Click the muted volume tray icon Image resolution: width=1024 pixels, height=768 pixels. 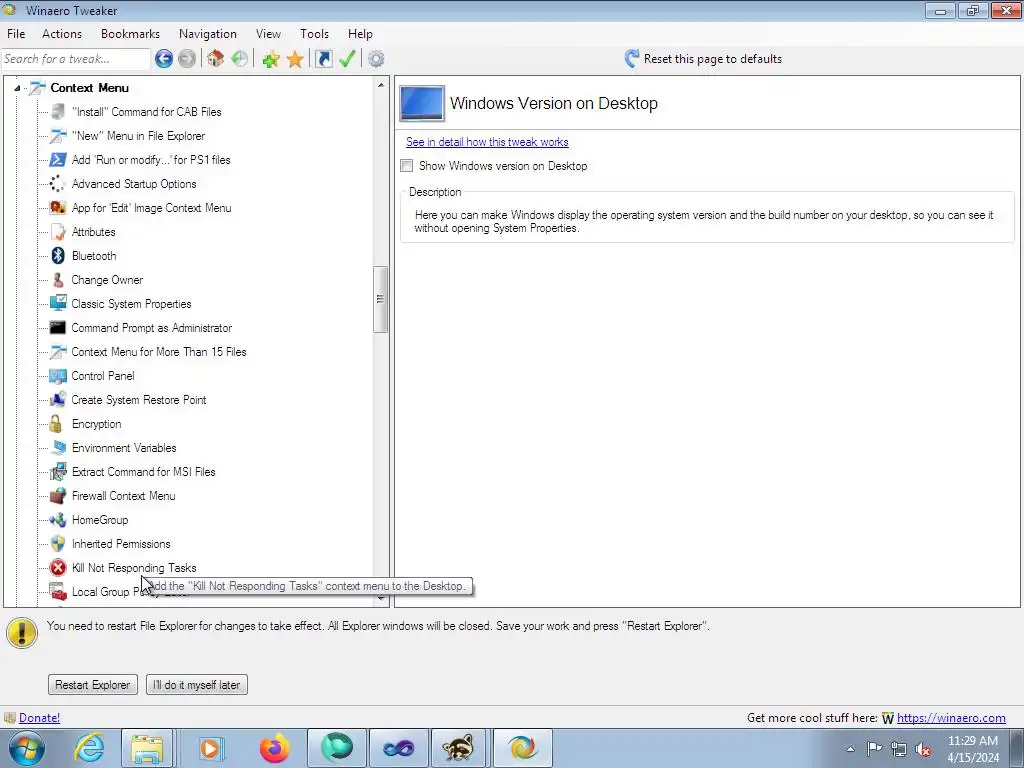coord(923,750)
